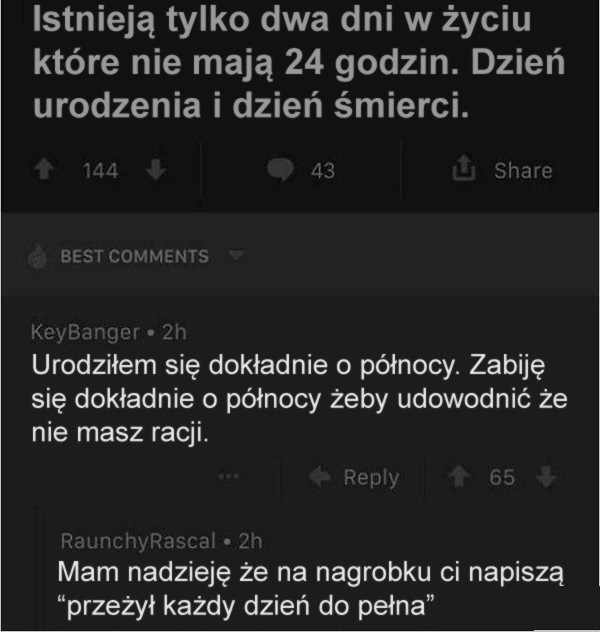Click the 43 comments count
The image size is (600, 632).
tap(322, 171)
